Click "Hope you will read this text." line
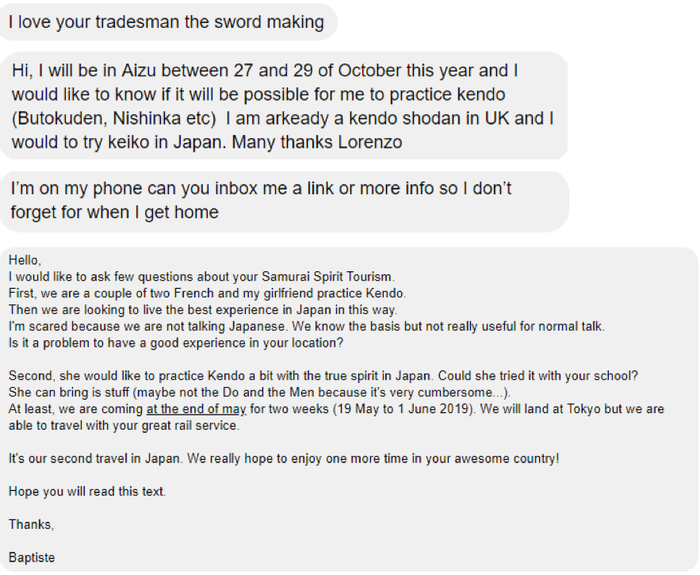This screenshot has height=575, width=700. click(85, 491)
